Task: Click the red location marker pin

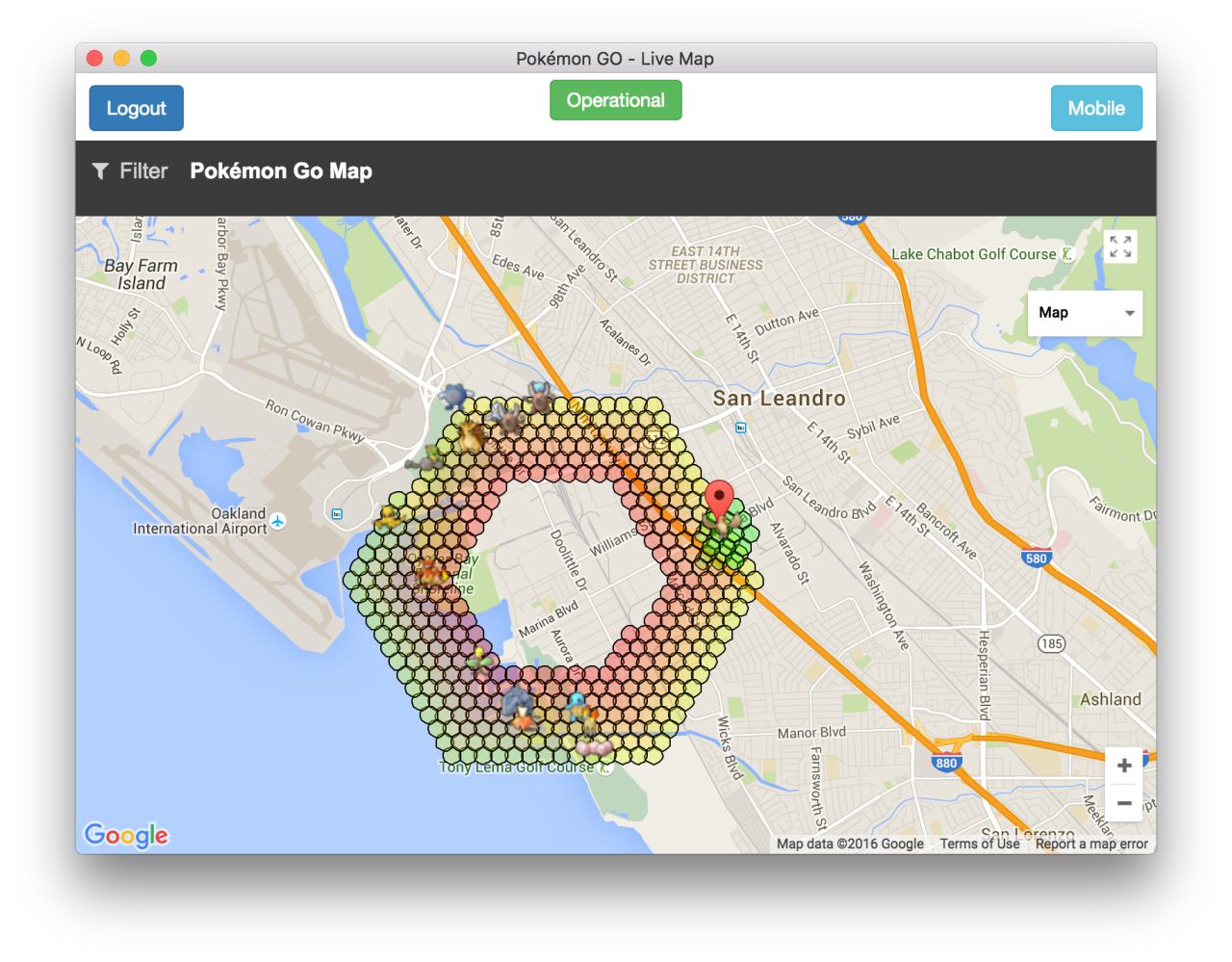Action: pos(719,503)
